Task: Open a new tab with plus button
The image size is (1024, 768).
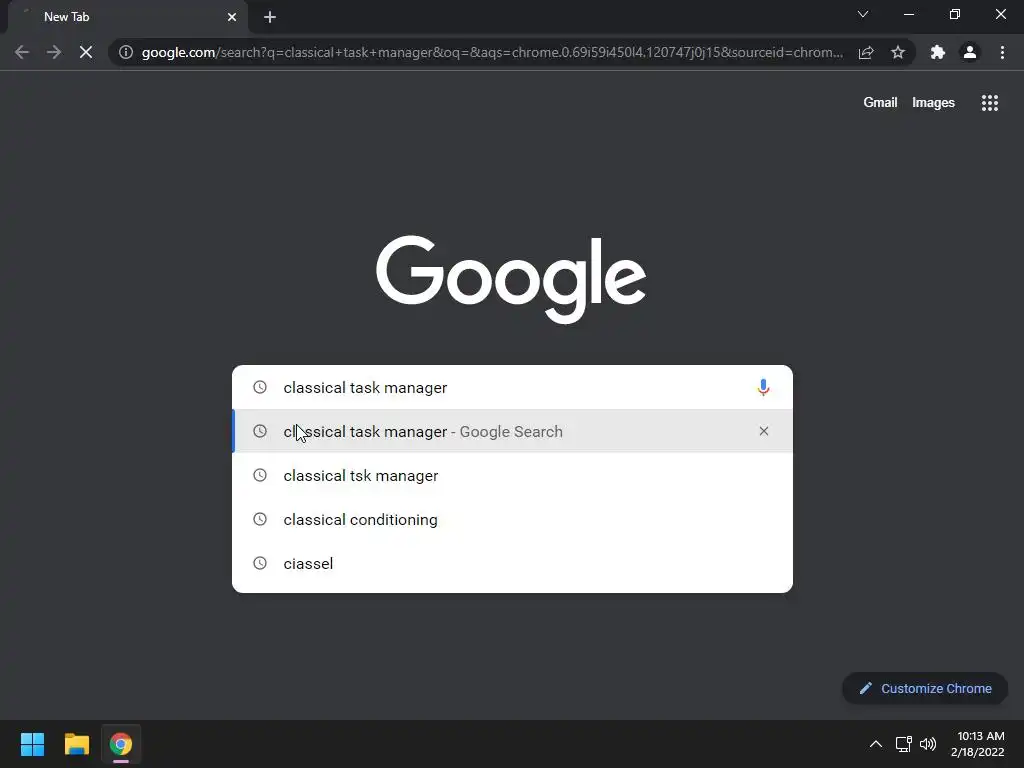Action: tap(270, 17)
